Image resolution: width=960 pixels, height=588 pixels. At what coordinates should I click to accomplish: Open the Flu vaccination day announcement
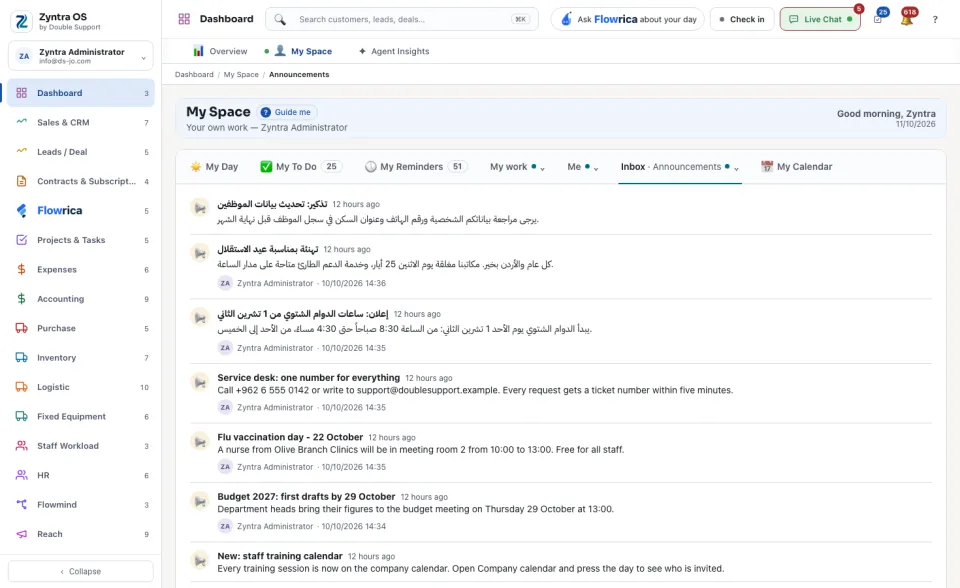(560, 452)
